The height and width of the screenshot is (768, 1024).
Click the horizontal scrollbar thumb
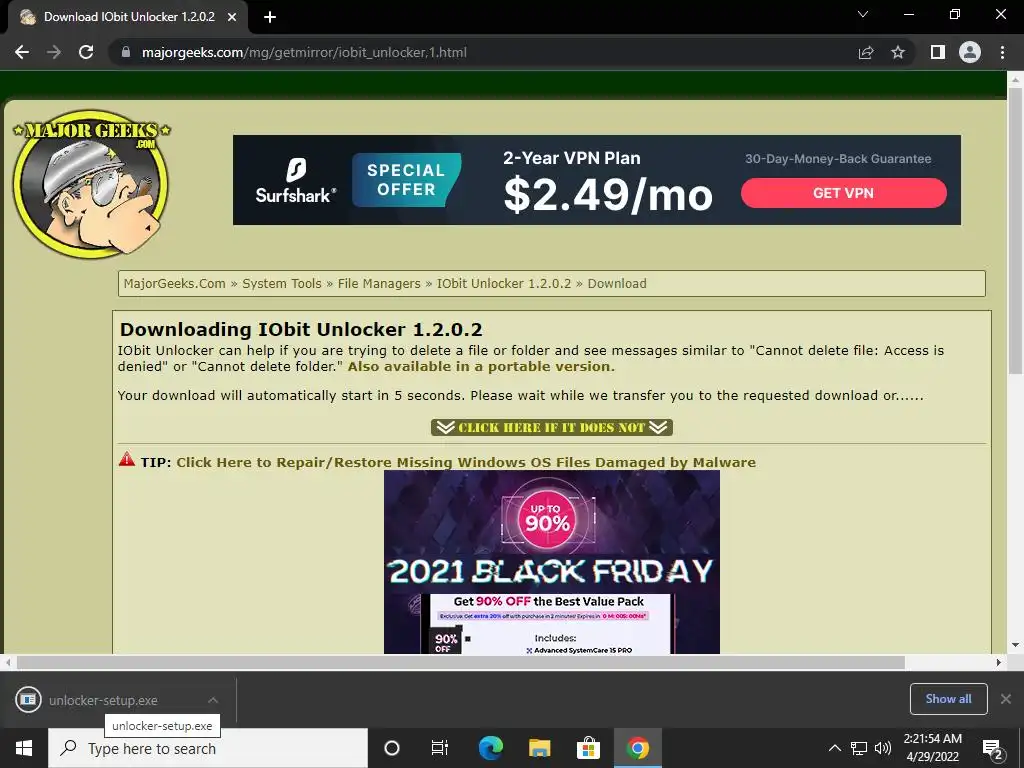point(460,662)
